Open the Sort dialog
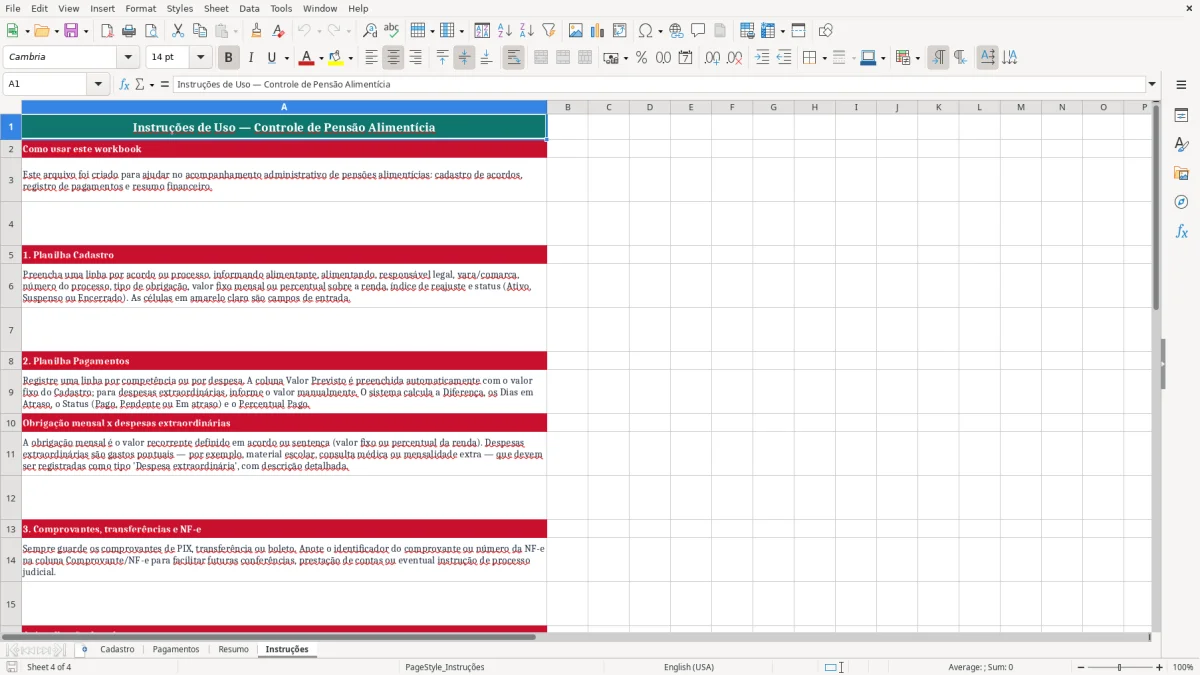Screen dimensions: 1200x675 [x=482, y=31]
